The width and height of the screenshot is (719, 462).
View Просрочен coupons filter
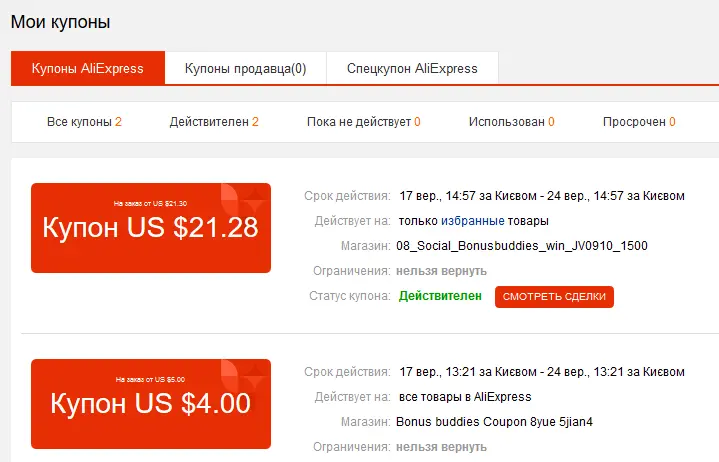pos(639,122)
